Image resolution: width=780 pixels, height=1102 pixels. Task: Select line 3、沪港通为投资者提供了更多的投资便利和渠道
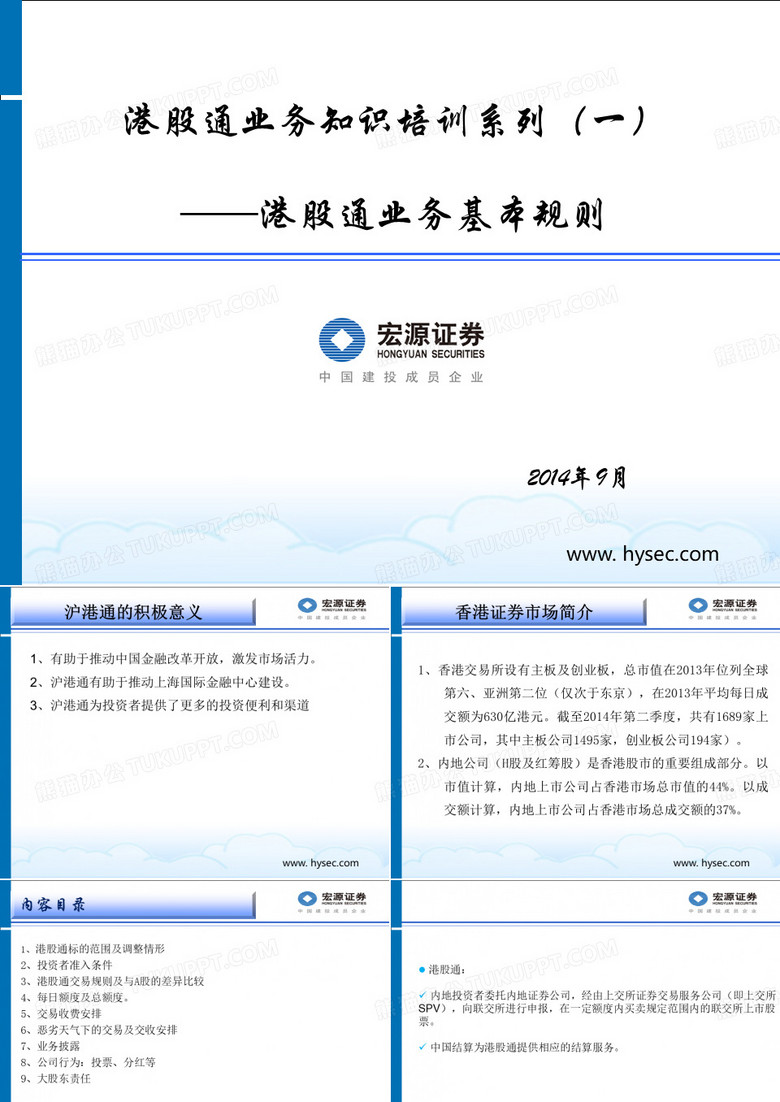click(x=169, y=705)
